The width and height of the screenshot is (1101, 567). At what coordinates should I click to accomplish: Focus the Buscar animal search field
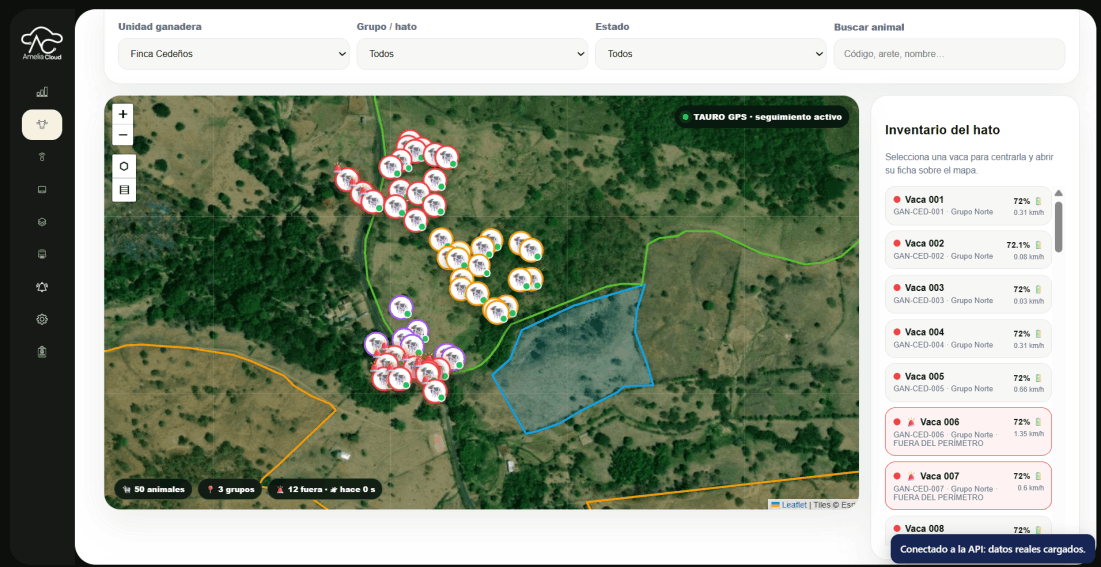pyautogui.click(x=949, y=54)
